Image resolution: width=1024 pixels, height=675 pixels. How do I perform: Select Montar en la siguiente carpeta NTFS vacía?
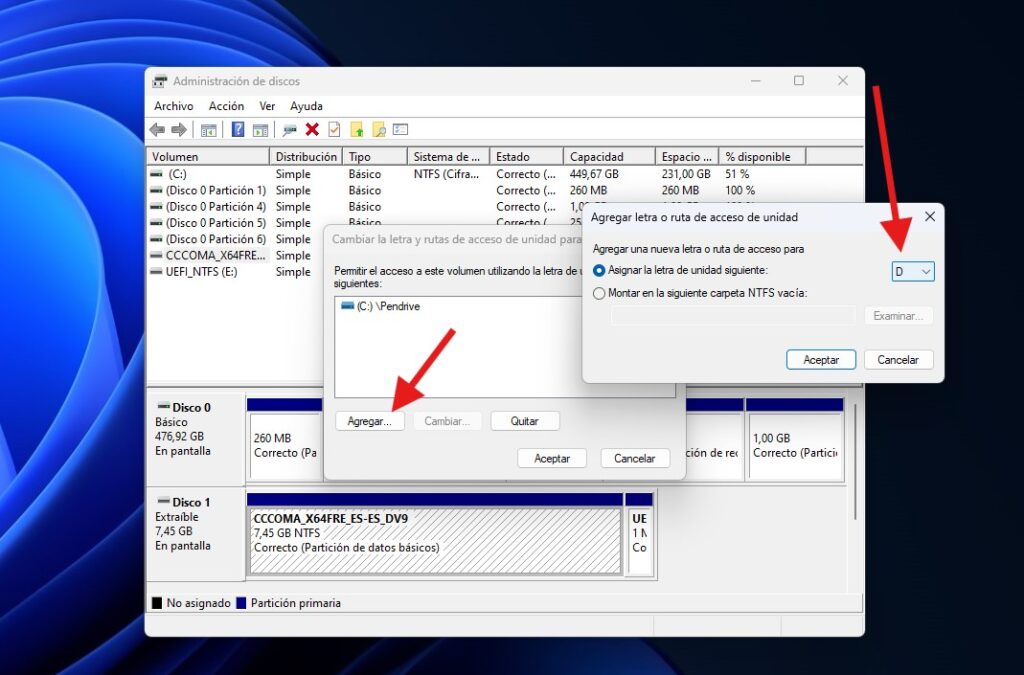pos(599,294)
